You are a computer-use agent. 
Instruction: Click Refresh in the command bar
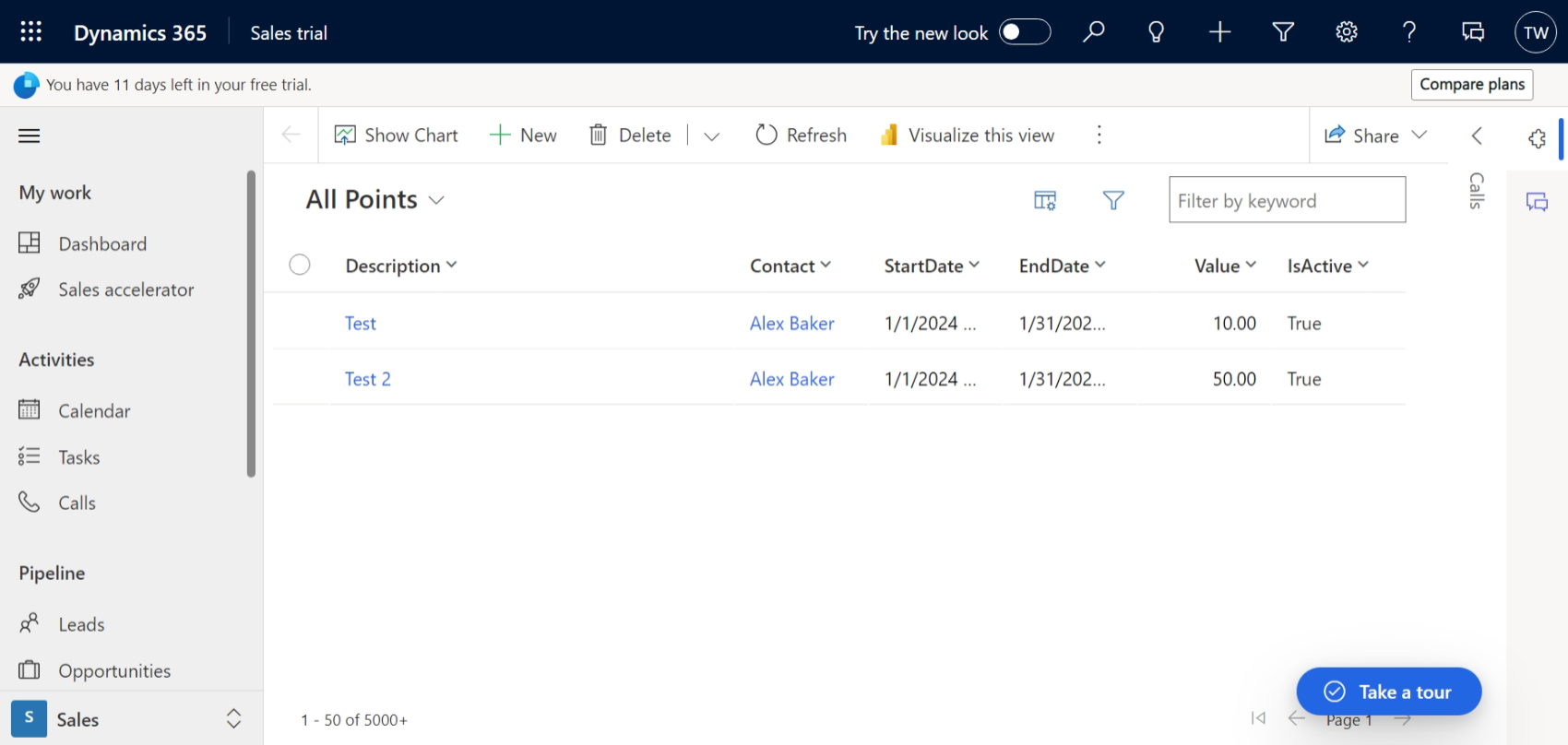pyautogui.click(x=801, y=136)
